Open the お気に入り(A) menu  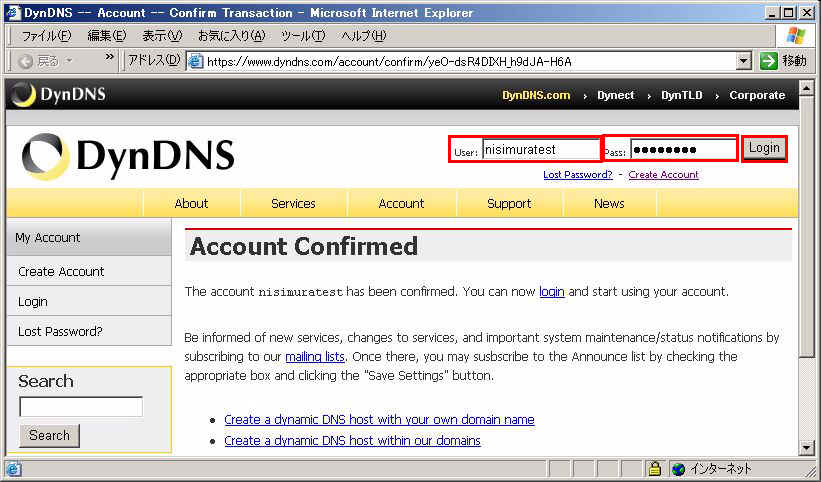click(231, 36)
